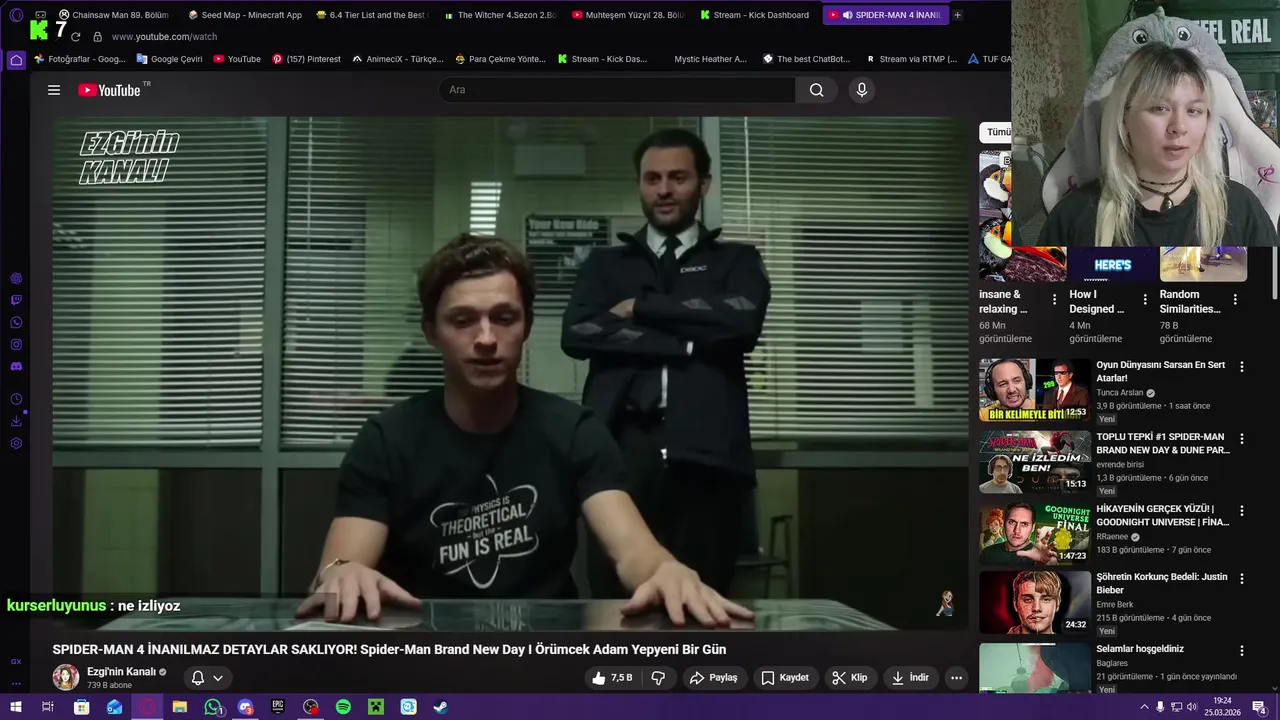Open The best ChatBot bookmark

click(x=806, y=59)
